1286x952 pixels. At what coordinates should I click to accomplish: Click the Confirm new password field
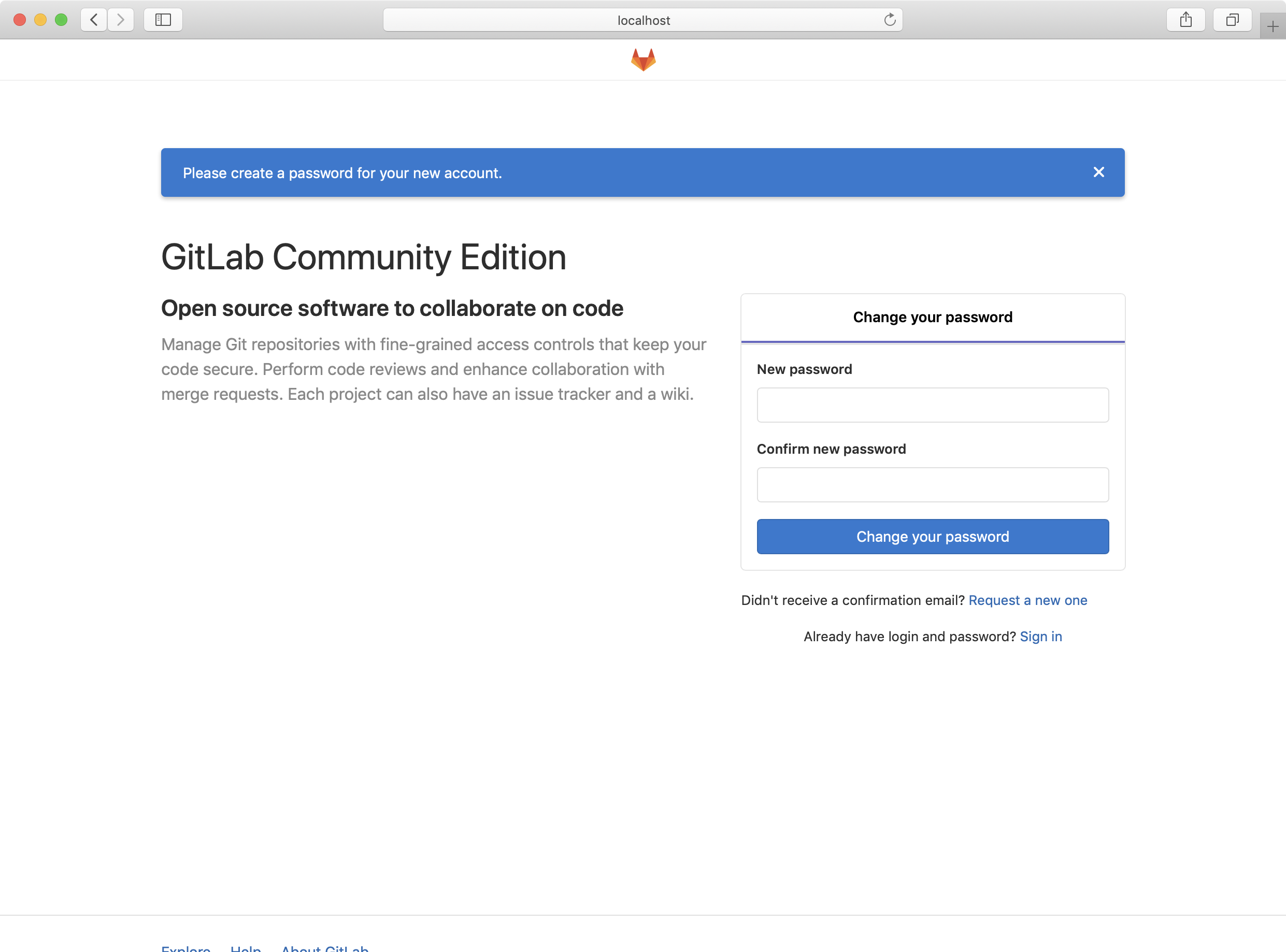pyautogui.click(x=933, y=485)
